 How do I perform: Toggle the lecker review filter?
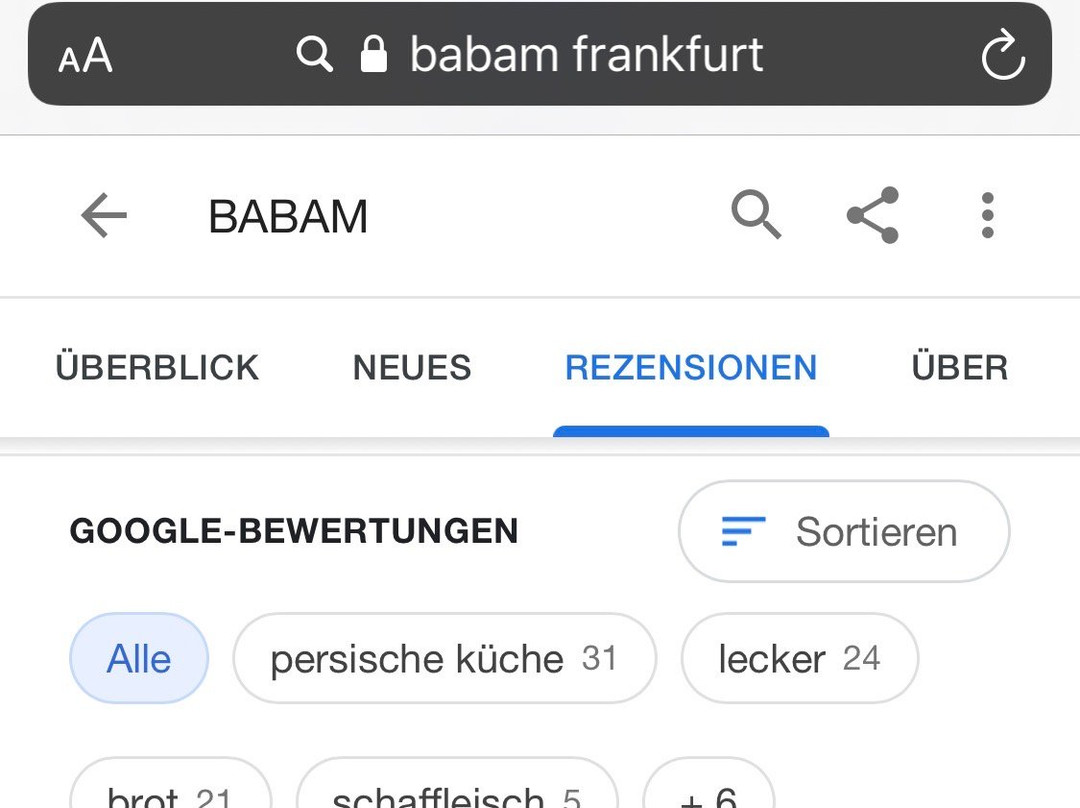click(799, 659)
